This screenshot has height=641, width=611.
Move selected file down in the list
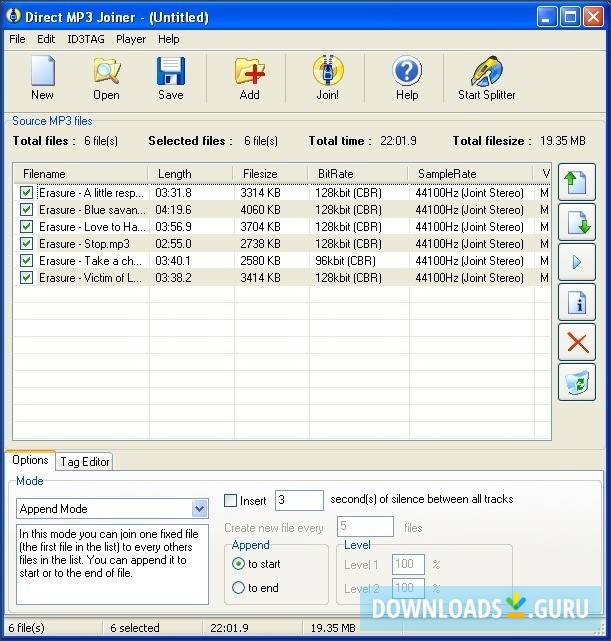[x=577, y=222]
